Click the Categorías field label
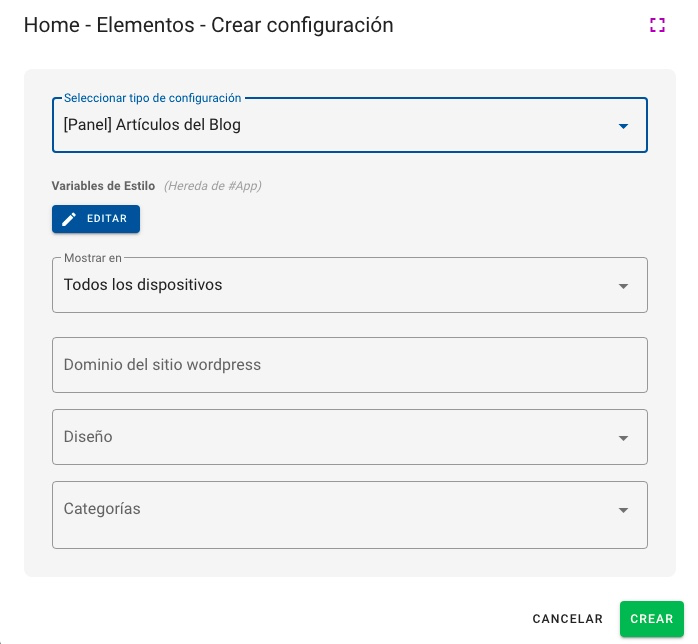The image size is (698, 644). 102,509
